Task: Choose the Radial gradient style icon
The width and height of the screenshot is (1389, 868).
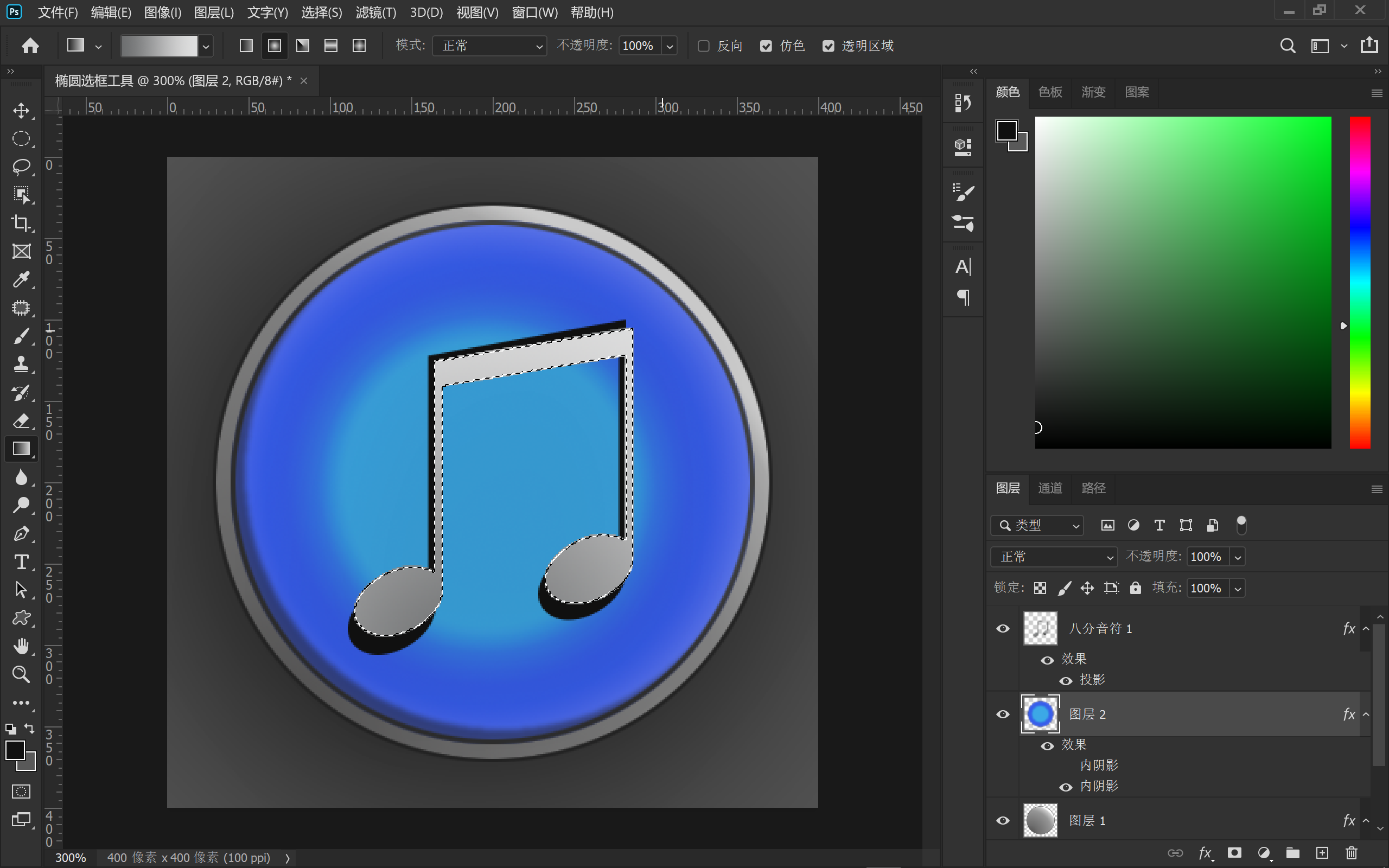Action: click(275, 46)
